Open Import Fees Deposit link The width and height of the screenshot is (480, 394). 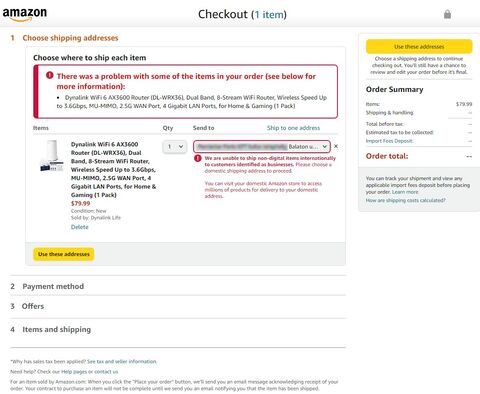pyautogui.click(x=389, y=141)
